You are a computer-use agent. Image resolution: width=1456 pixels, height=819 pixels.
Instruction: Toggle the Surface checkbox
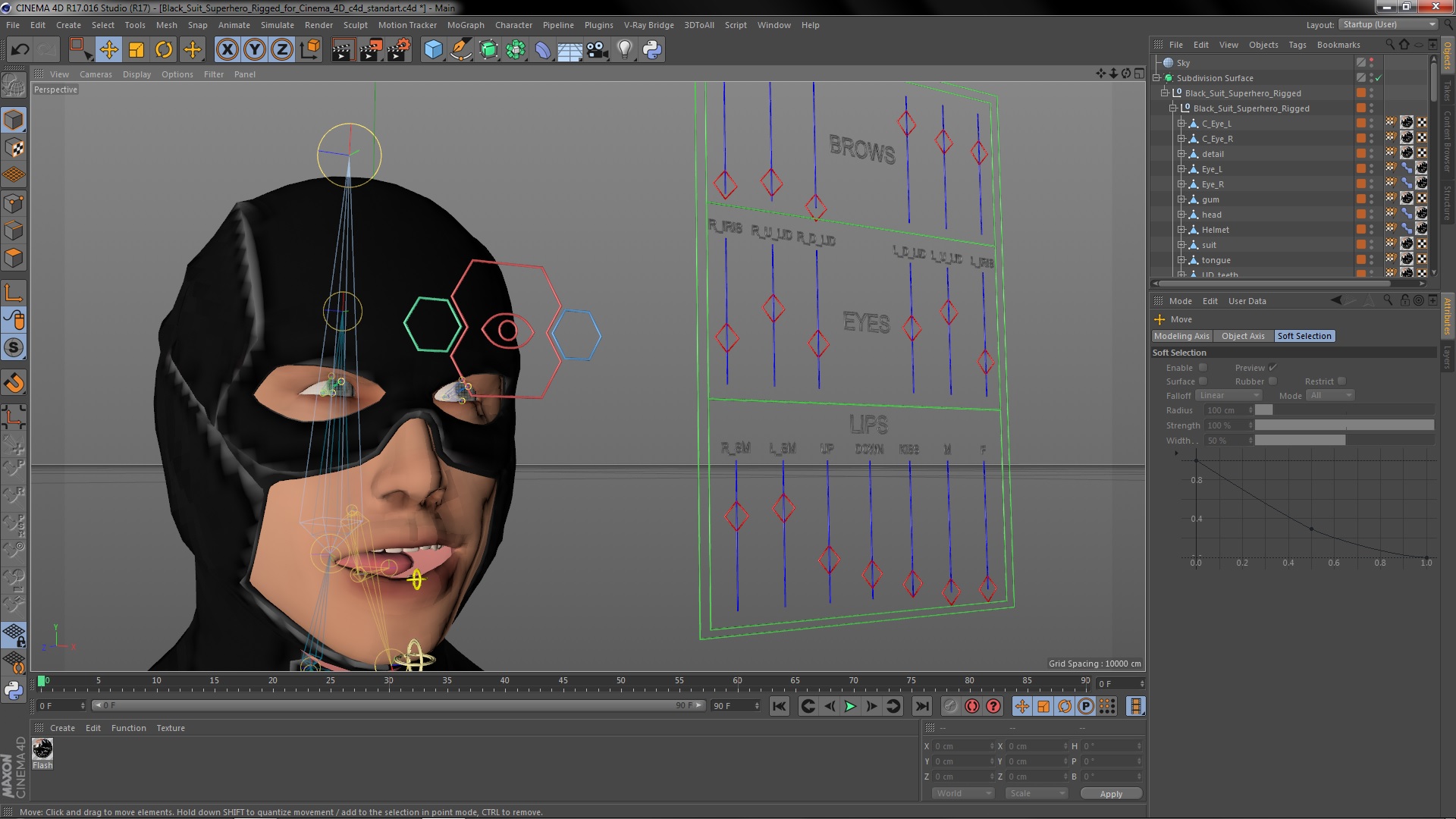point(1203,381)
